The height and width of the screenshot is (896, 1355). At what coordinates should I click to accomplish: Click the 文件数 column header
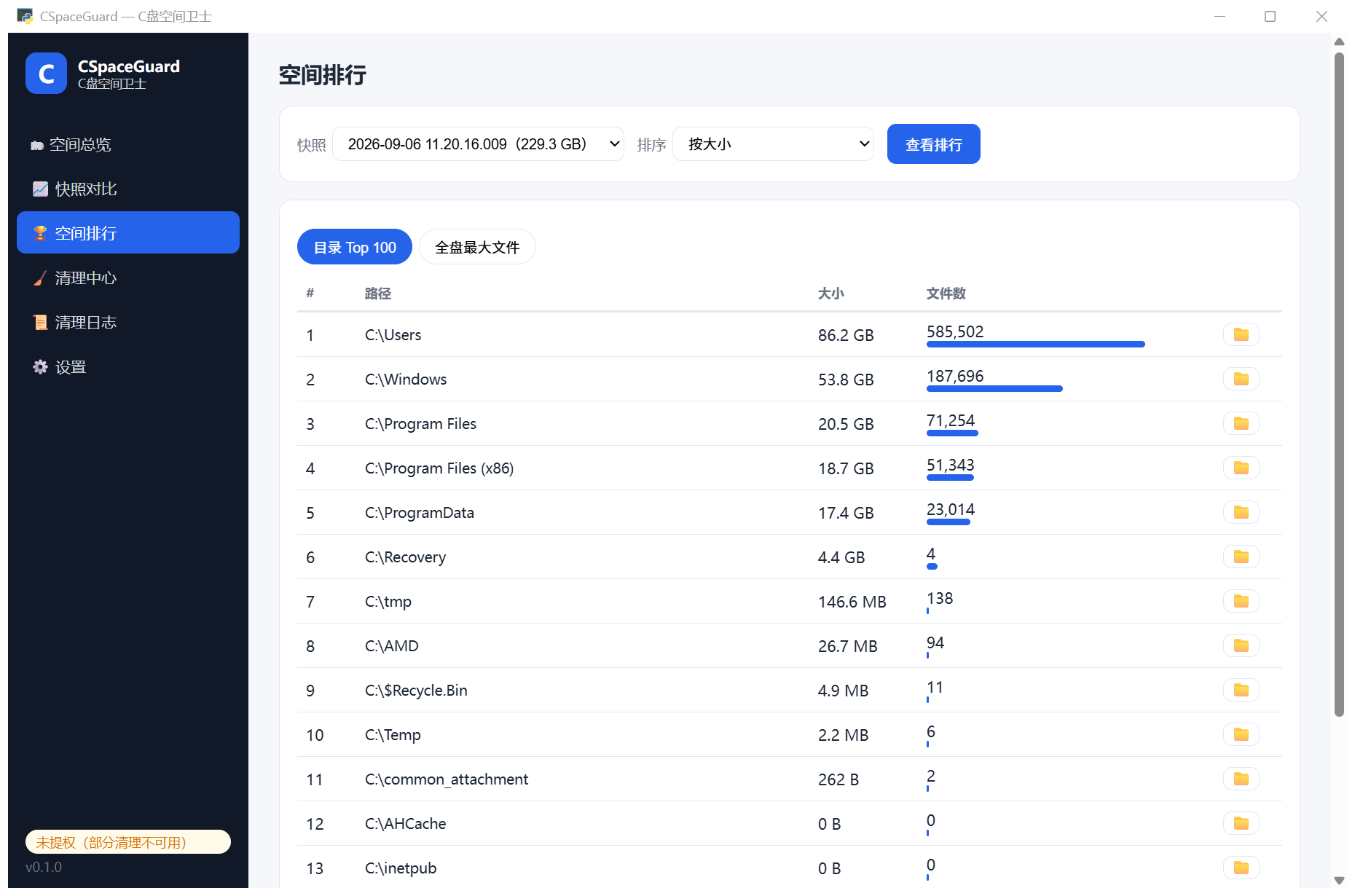(x=946, y=294)
